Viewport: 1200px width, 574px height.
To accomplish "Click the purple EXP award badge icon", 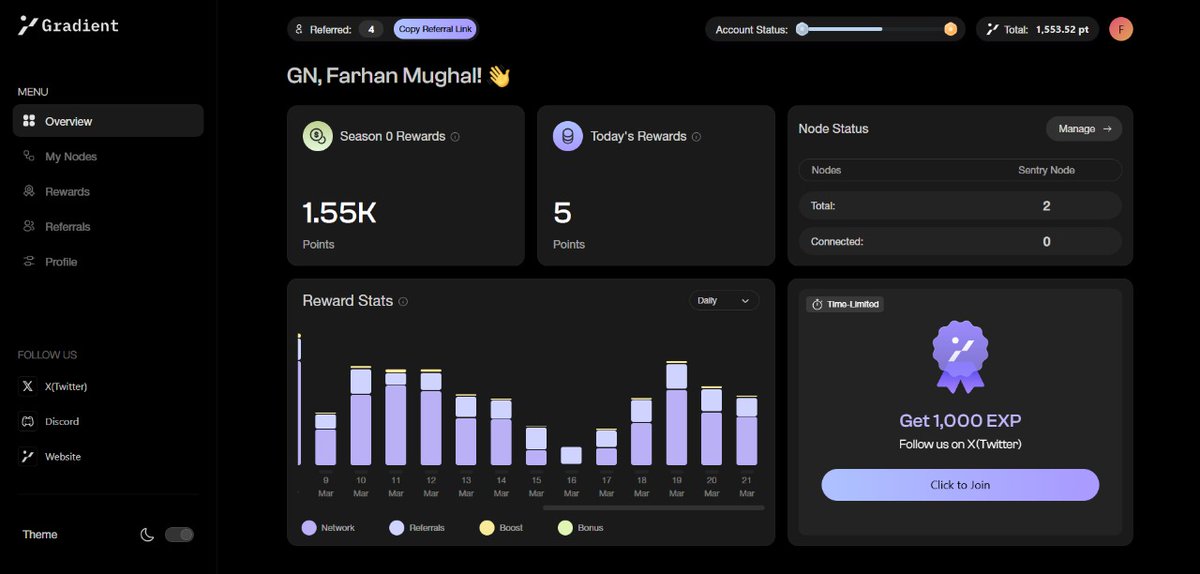I will [960, 356].
